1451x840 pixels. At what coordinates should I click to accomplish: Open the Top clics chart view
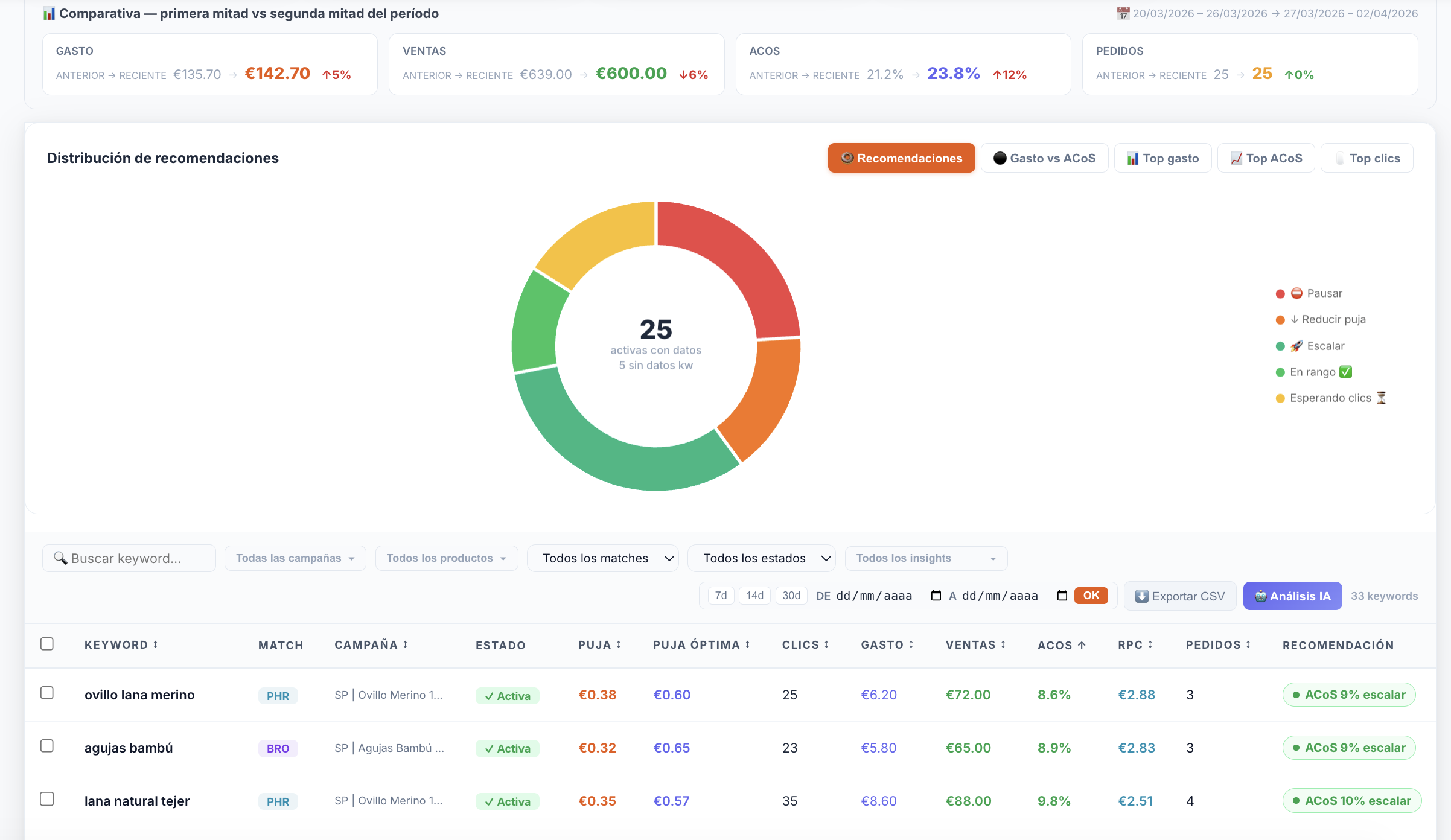(x=1366, y=157)
